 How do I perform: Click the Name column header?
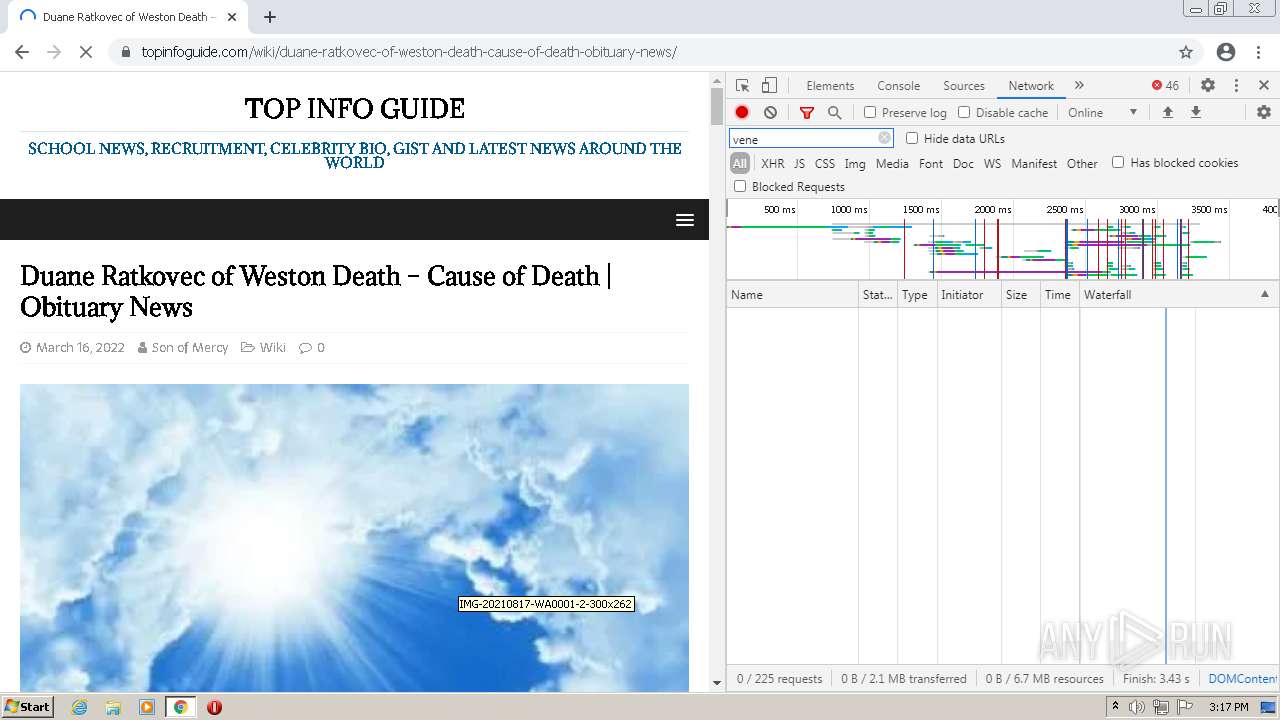pyautogui.click(x=792, y=295)
